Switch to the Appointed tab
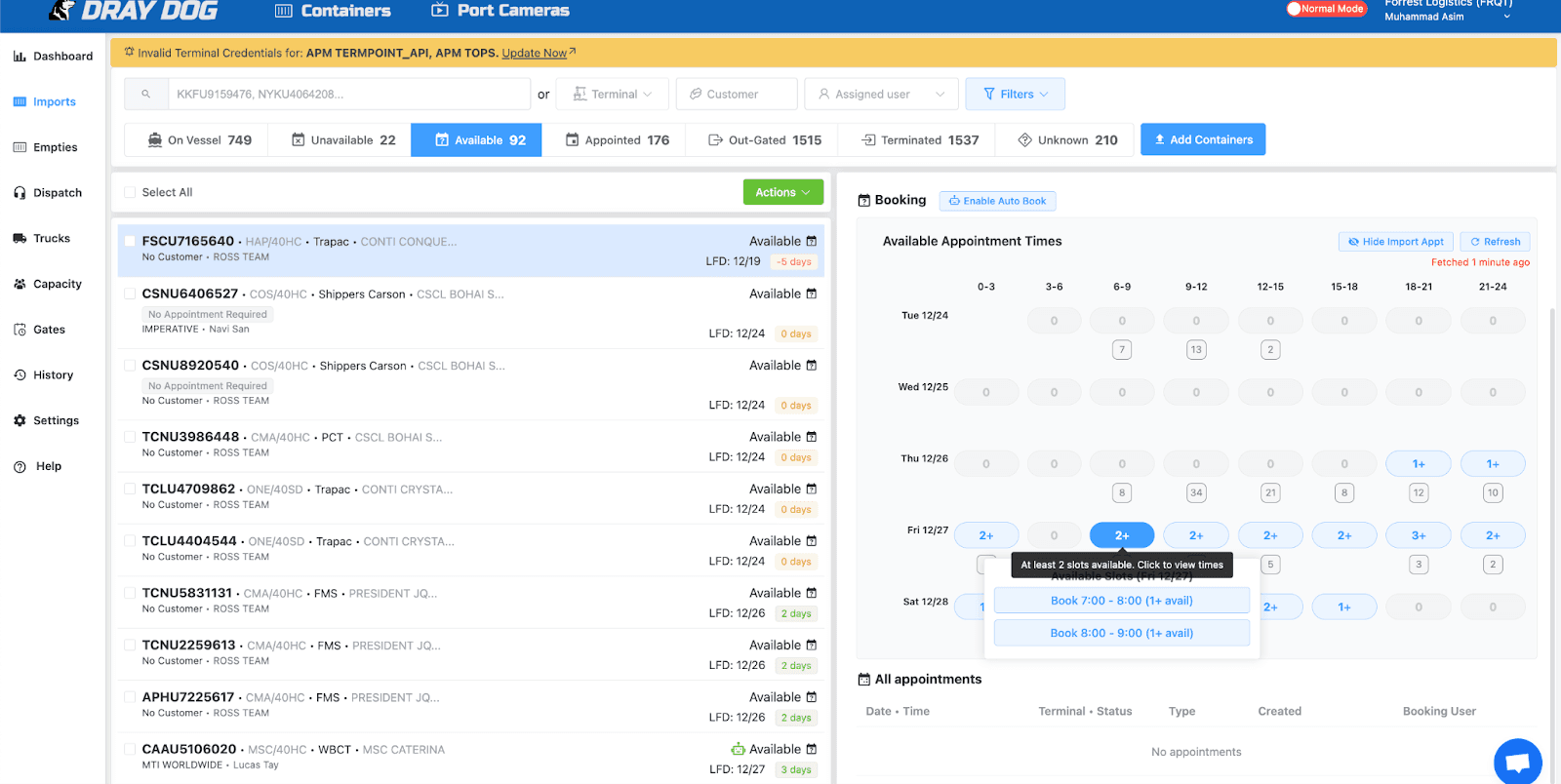This screenshot has height=784, width=1561. (x=617, y=140)
